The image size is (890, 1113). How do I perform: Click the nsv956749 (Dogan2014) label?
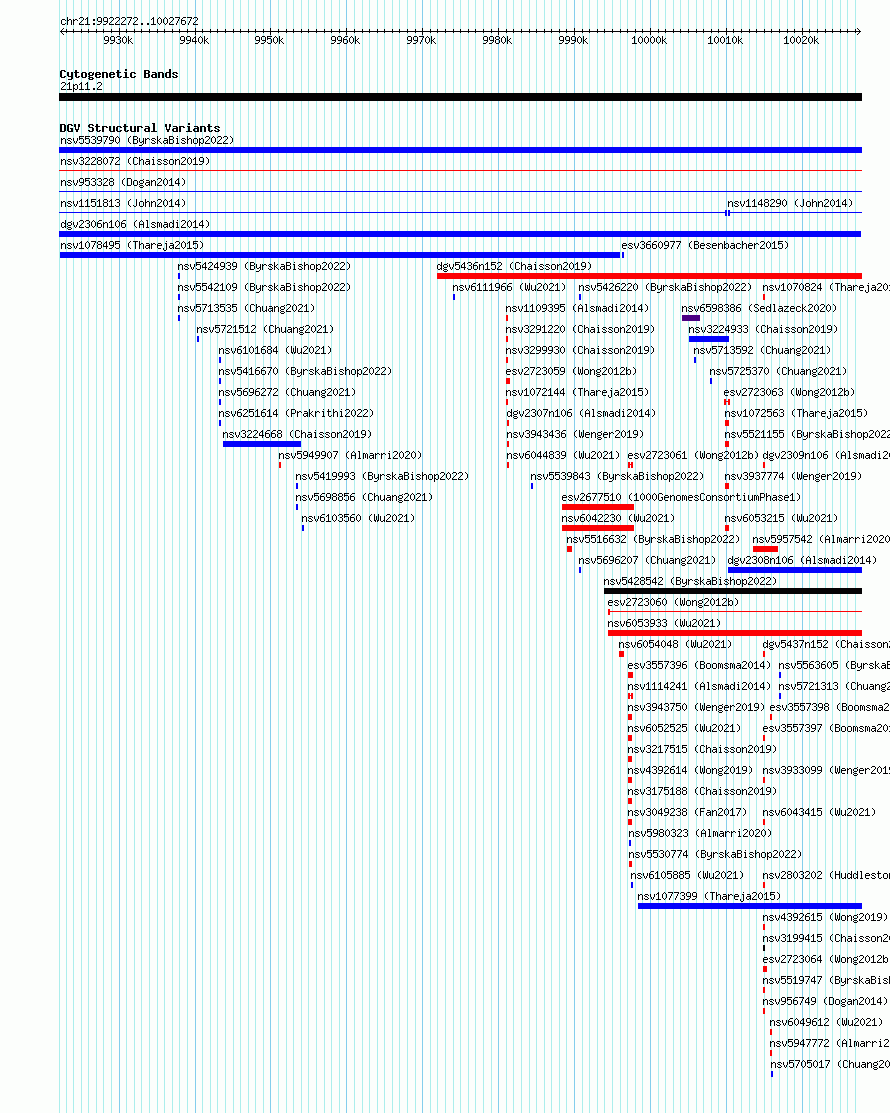point(825,1002)
